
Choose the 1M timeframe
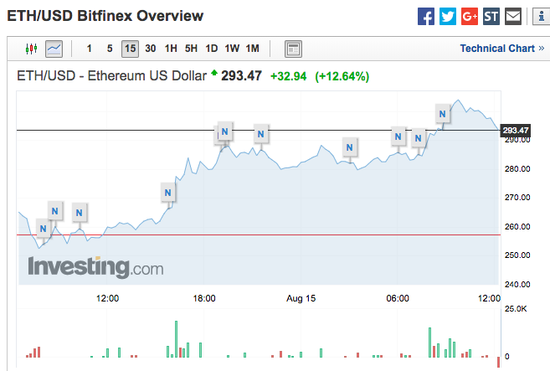(x=253, y=48)
